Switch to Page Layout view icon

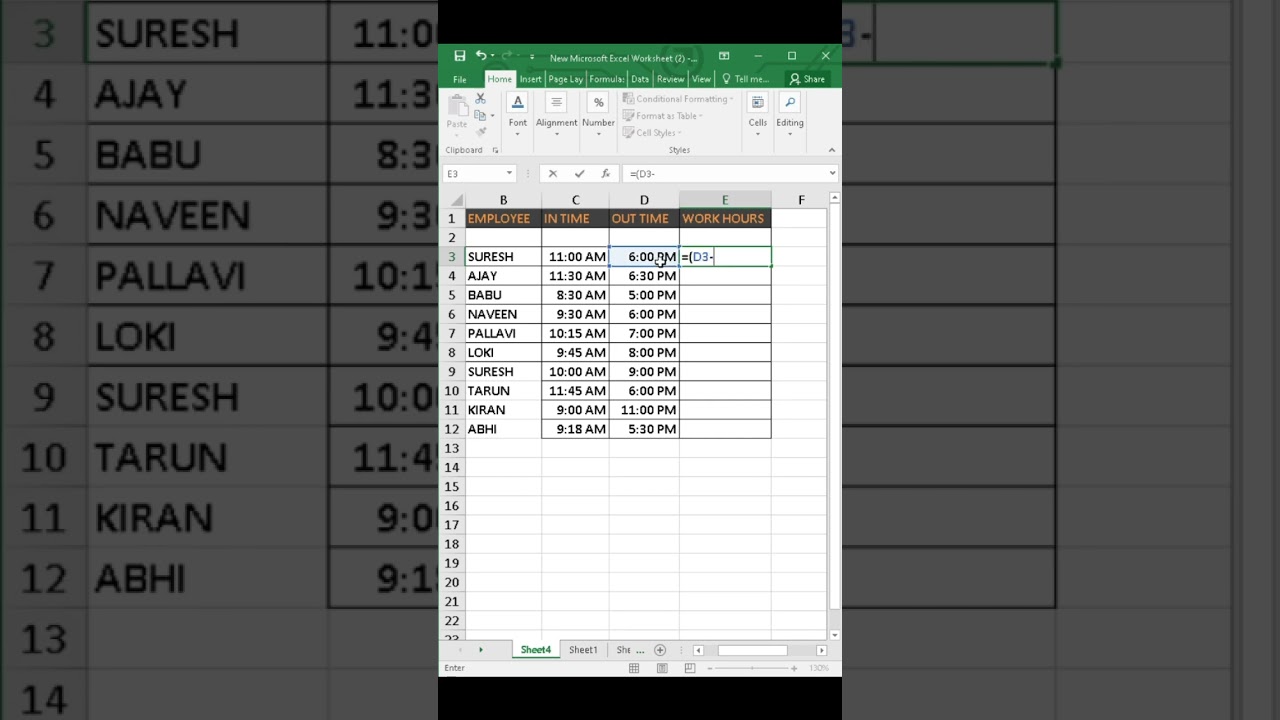662,668
